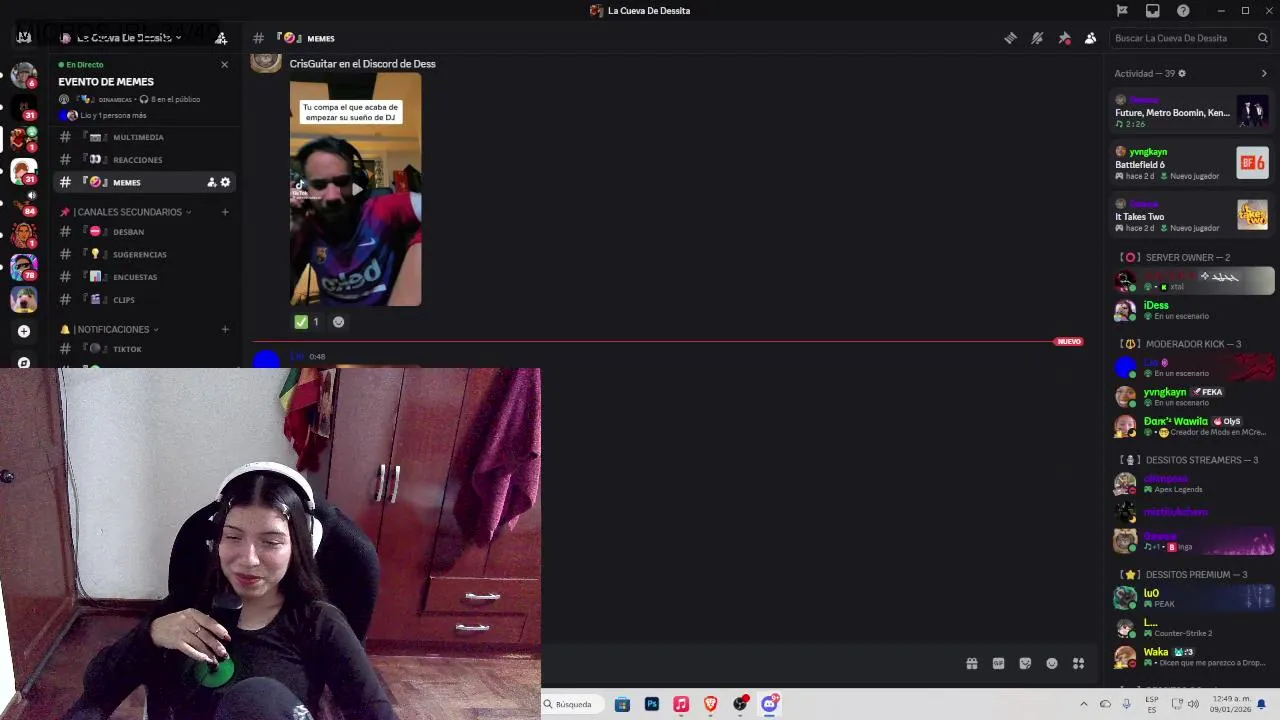Screen dimensions: 1280x720
Task: Toggle member list icon in header
Action: pyautogui.click(x=1090, y=38)
